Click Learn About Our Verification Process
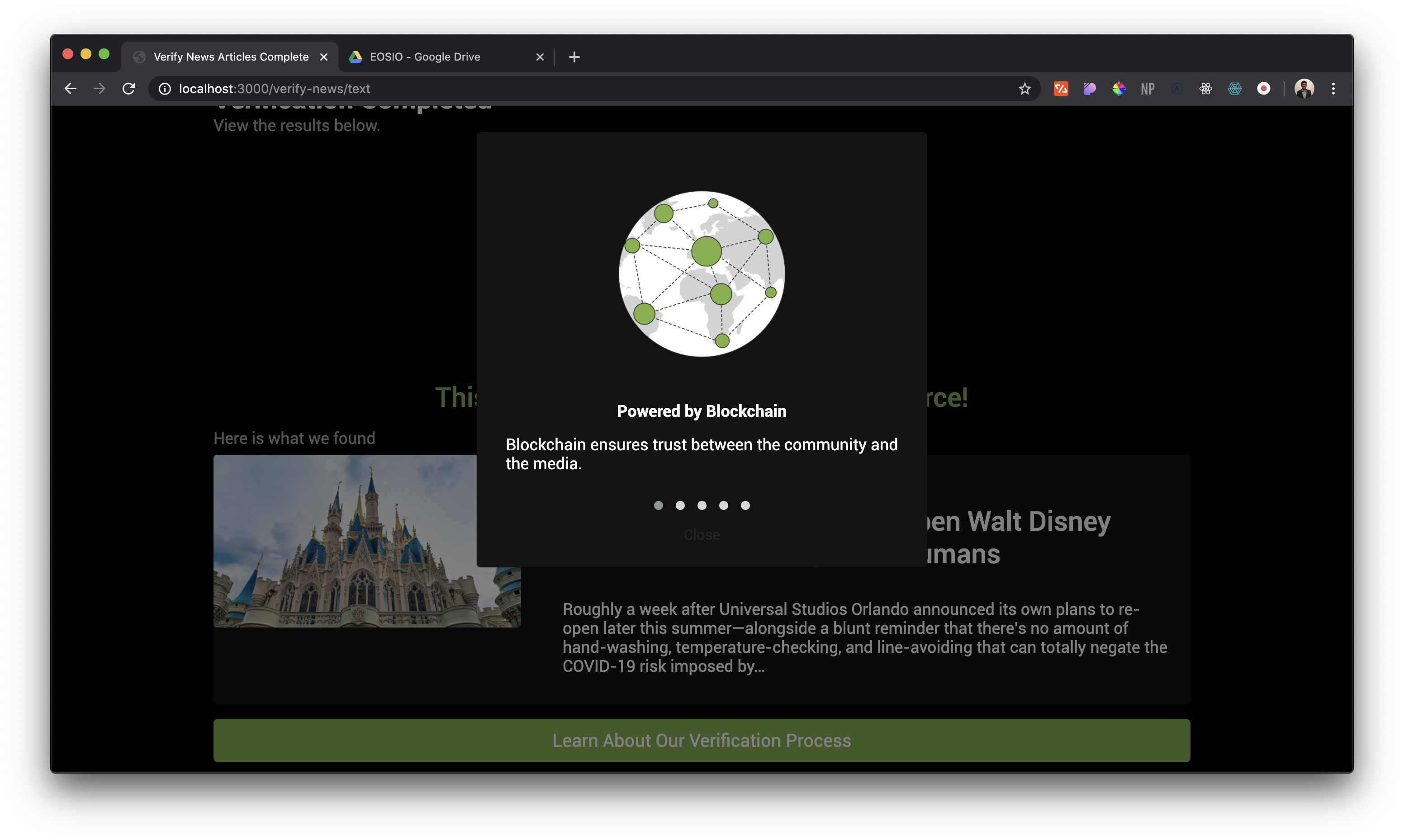Viewport: 1404px width, 840px height. (x=702, y=741)
